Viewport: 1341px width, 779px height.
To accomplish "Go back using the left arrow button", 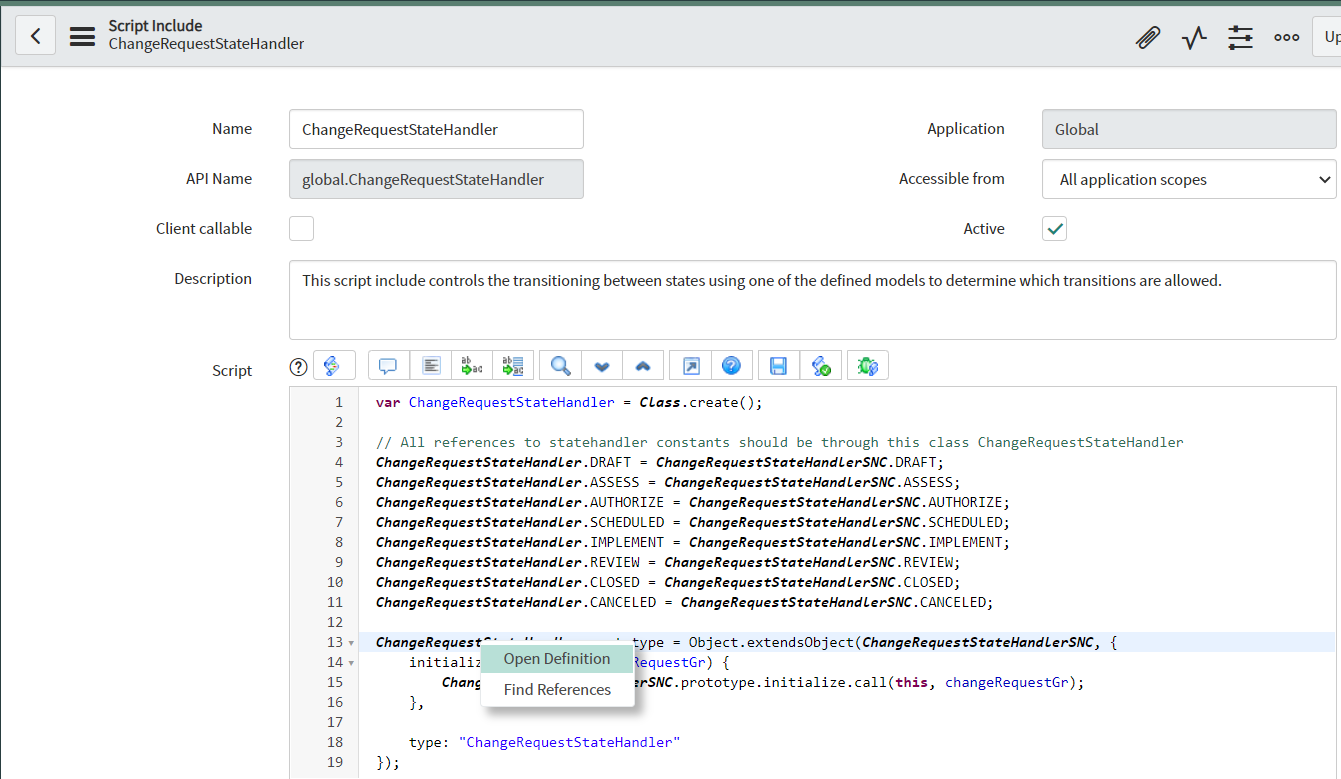I will (35, 35).
